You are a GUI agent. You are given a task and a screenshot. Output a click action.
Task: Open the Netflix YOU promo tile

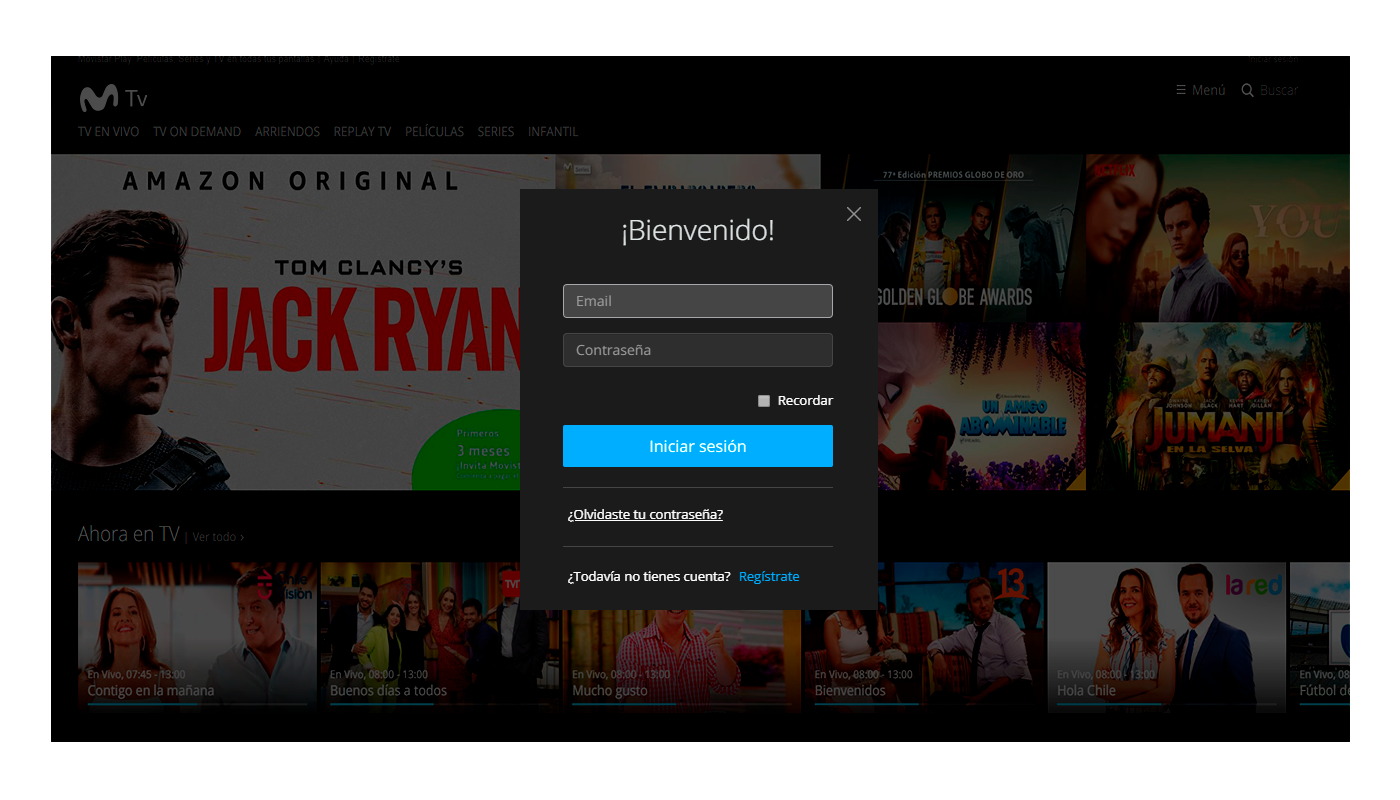[x=1218, y=238]
